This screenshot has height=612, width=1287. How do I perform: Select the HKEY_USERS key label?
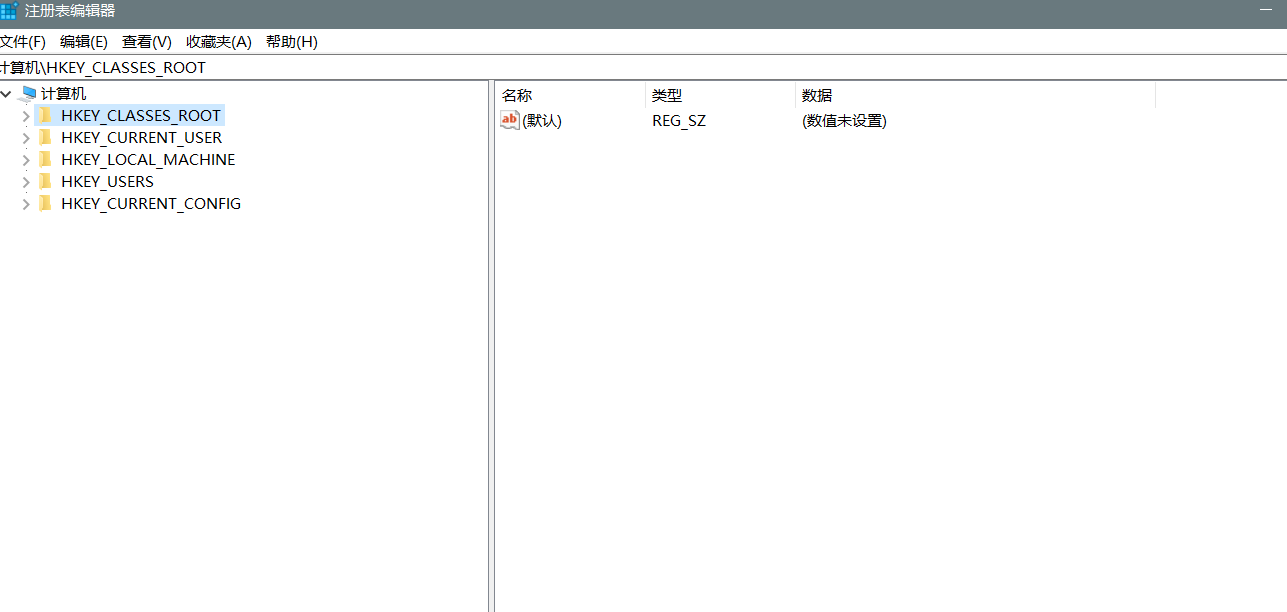[107, 182]
